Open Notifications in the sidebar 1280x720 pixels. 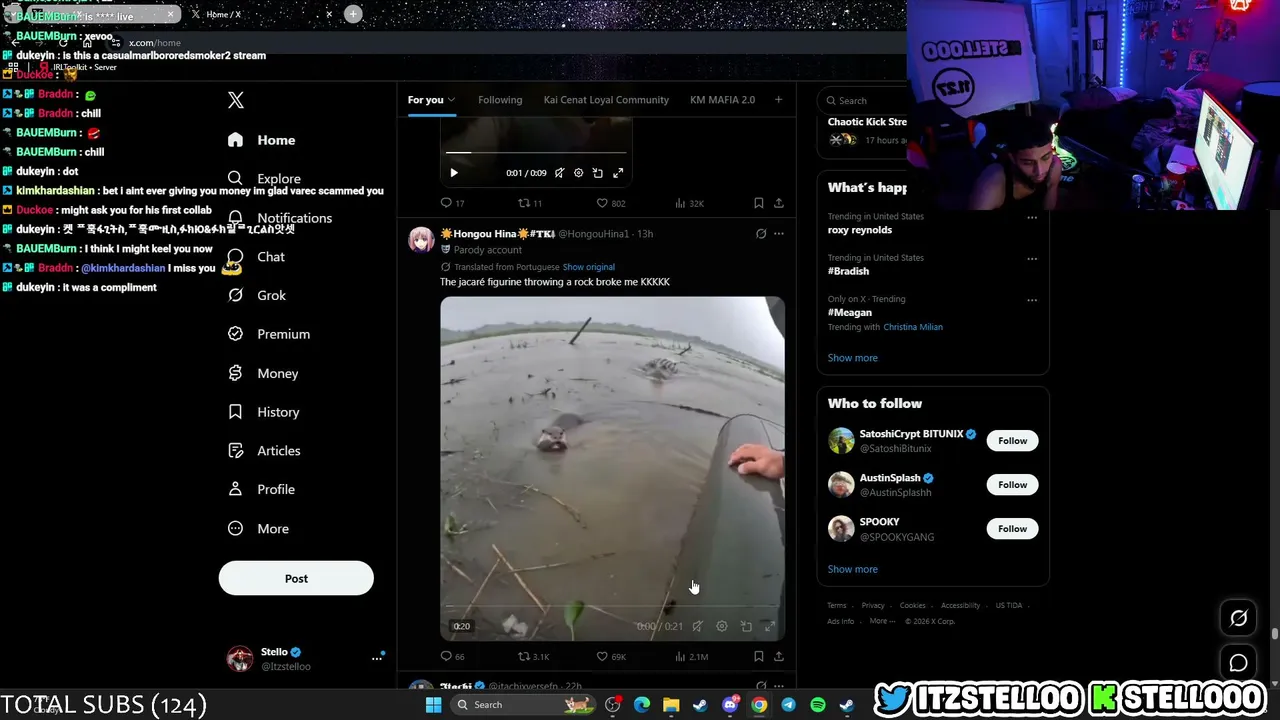(280, 218)
